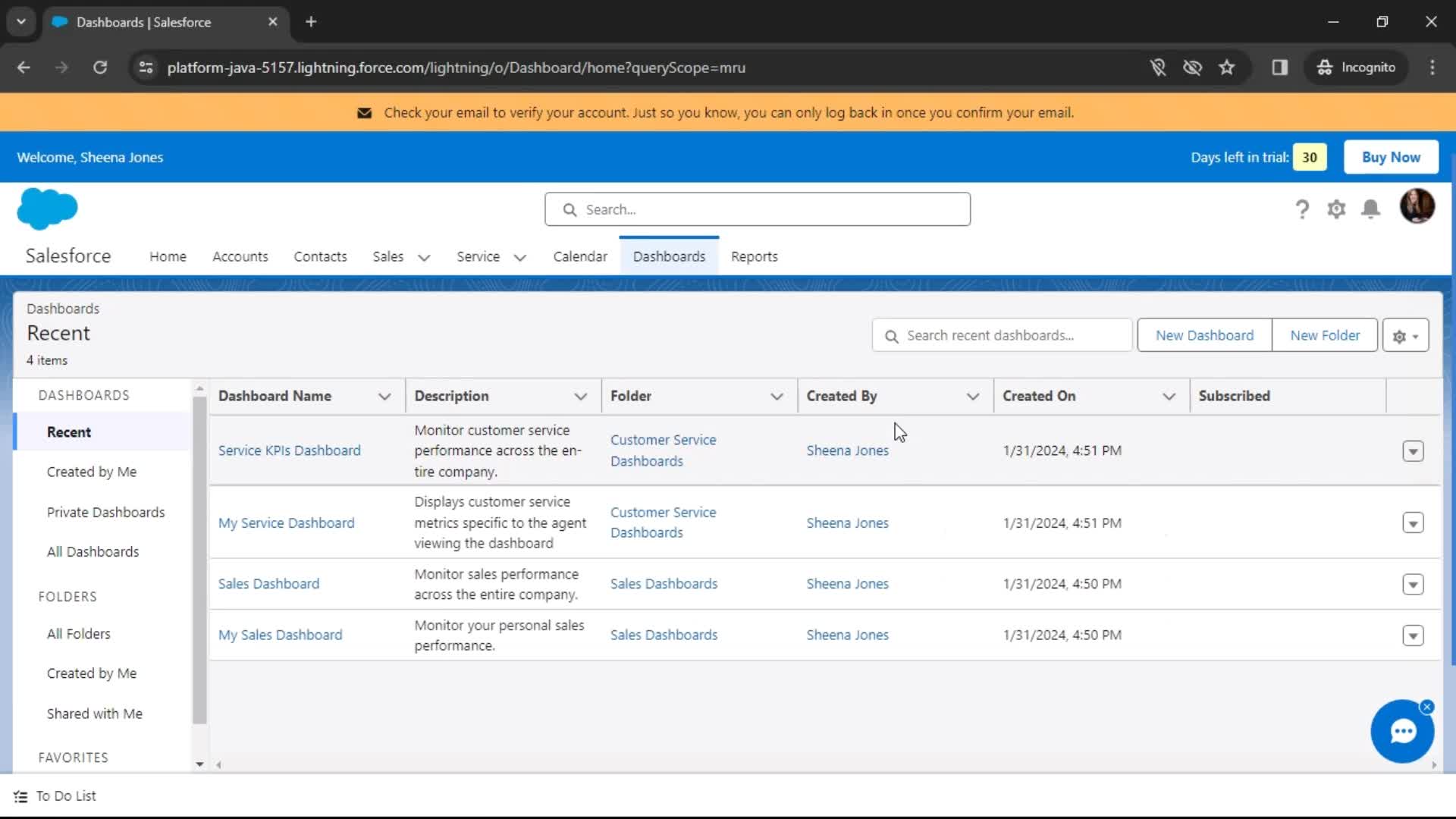Open My Service Dashboard link
The width and height of the screenshot is (1456, 819).
[286, 523]
